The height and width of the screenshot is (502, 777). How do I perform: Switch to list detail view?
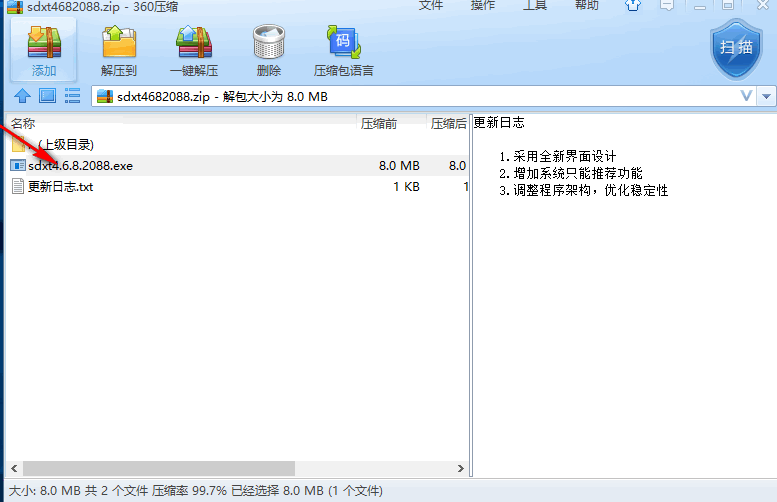coord(72,96)
